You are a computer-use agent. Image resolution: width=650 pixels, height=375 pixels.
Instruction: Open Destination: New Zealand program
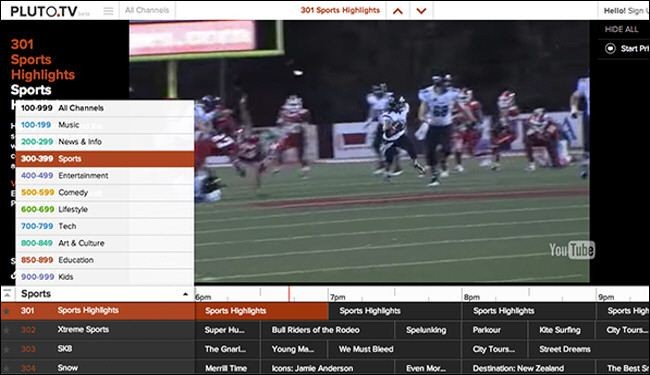coord(529,368)
